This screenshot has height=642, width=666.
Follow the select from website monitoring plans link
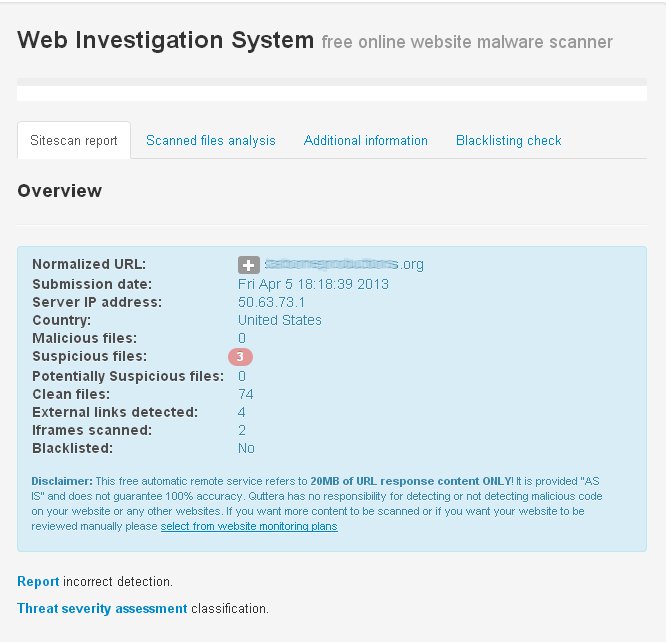coord(249,526)
